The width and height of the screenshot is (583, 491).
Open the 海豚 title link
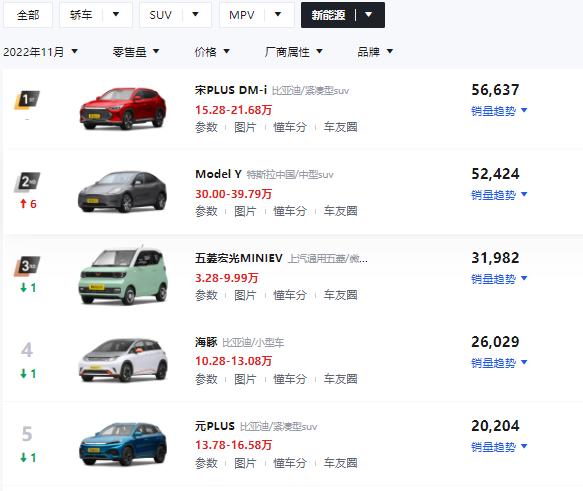tap(206, 342)
